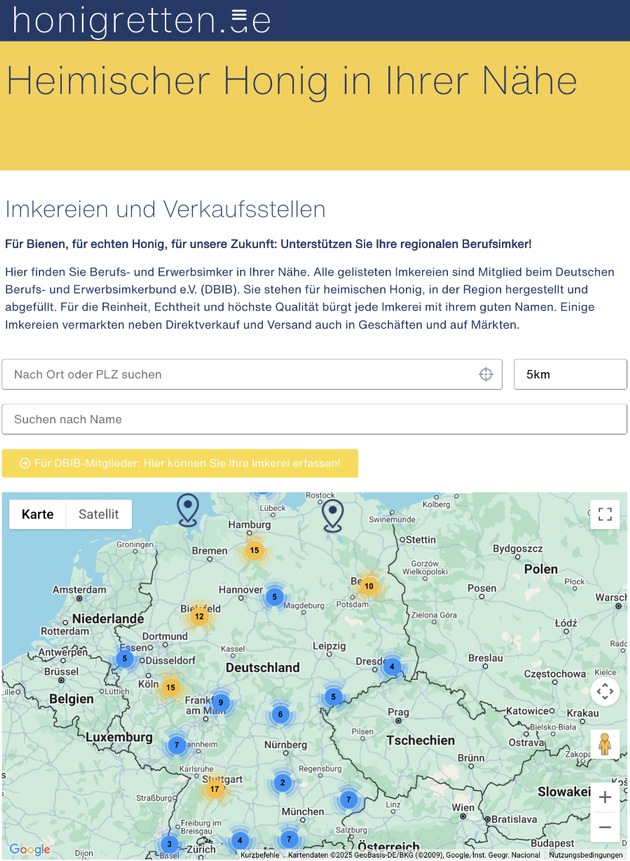Viewport: 630px width, 861px height.
Task: Open the 6 cluster north of Nürnberg
Action: (x=280, y=714)
